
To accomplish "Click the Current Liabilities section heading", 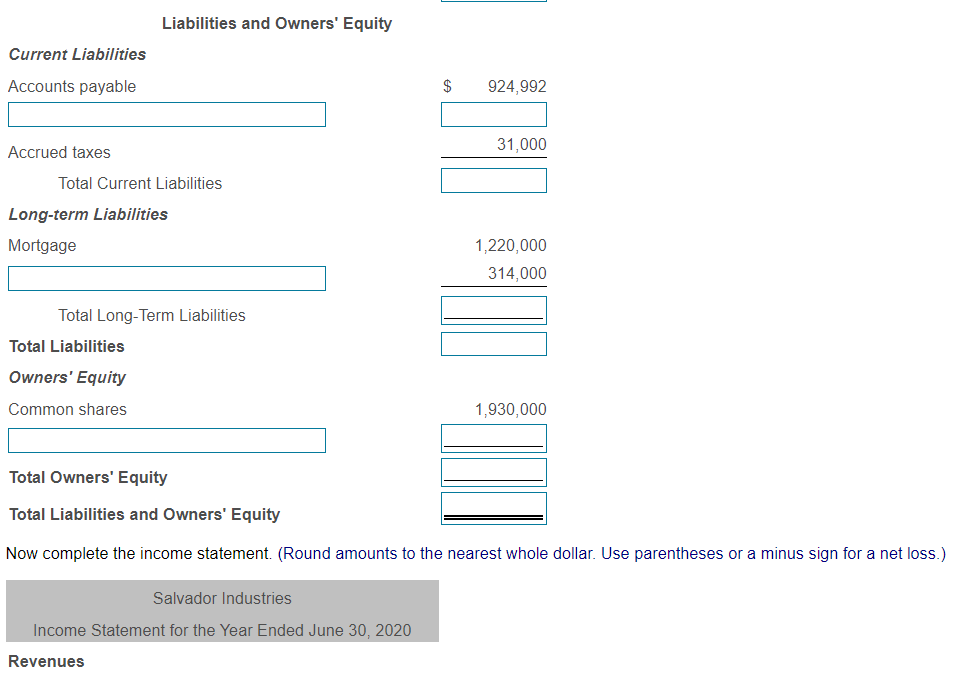I will click(76, 55).
